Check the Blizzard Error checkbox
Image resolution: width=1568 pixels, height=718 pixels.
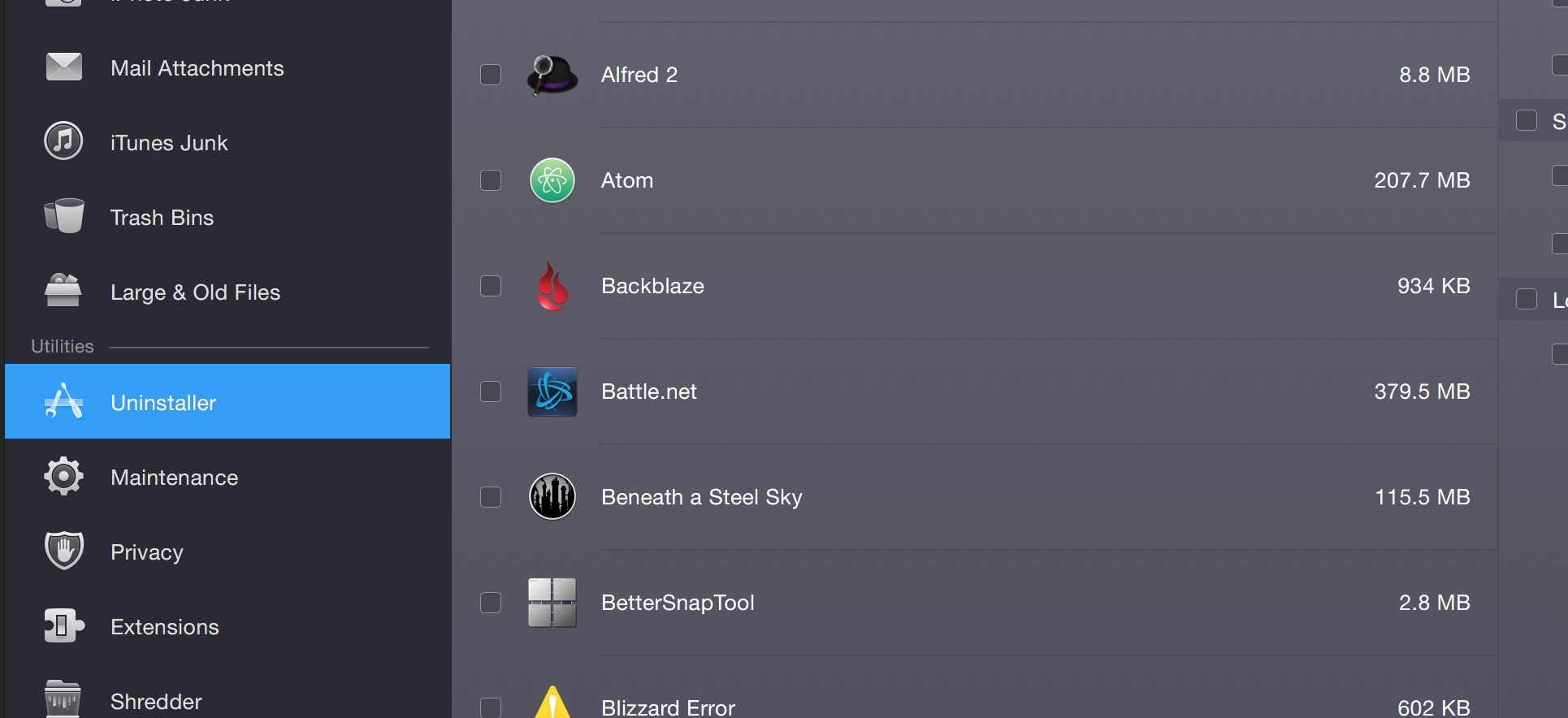tap(491, 707)
